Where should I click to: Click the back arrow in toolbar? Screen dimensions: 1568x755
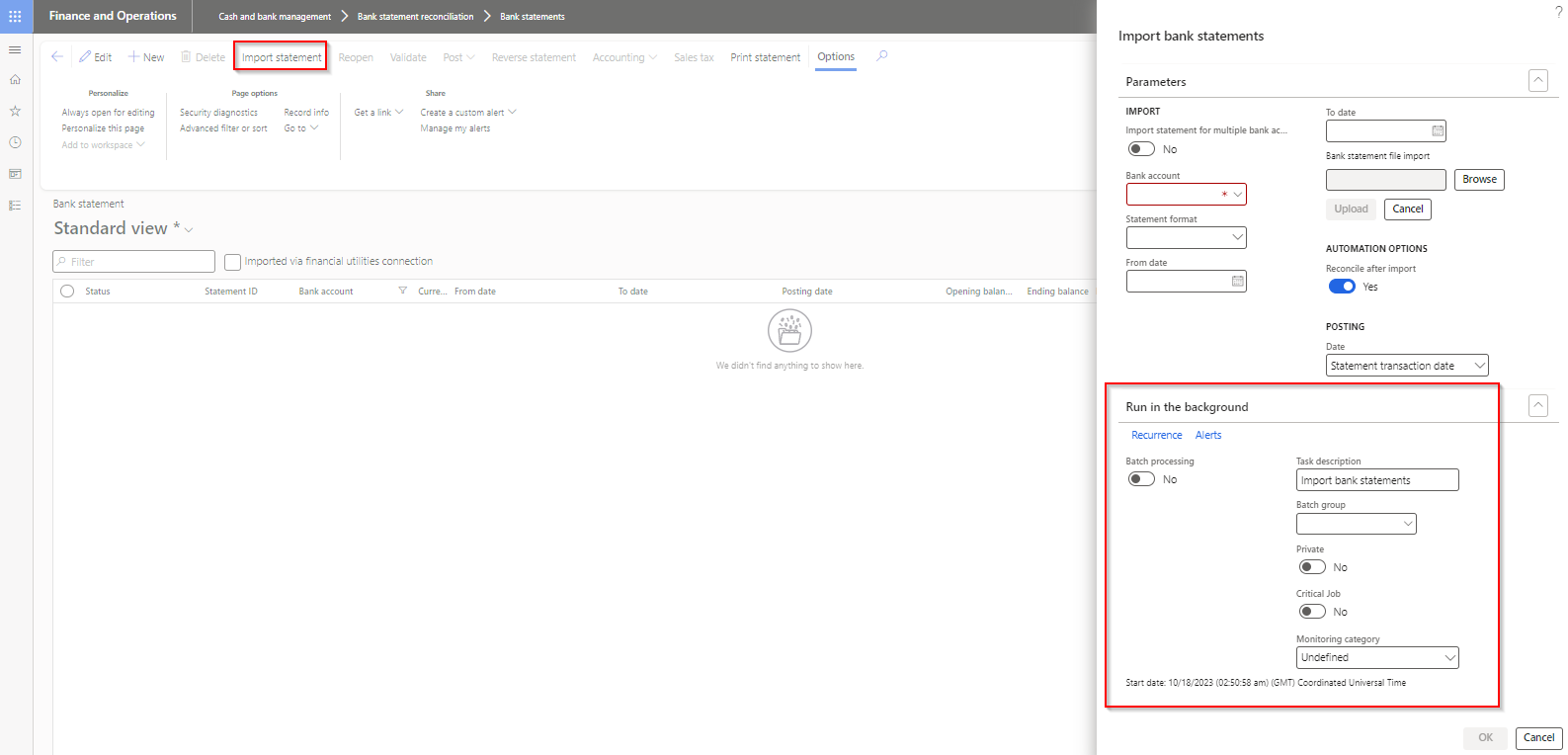click(x=57, y=57)
